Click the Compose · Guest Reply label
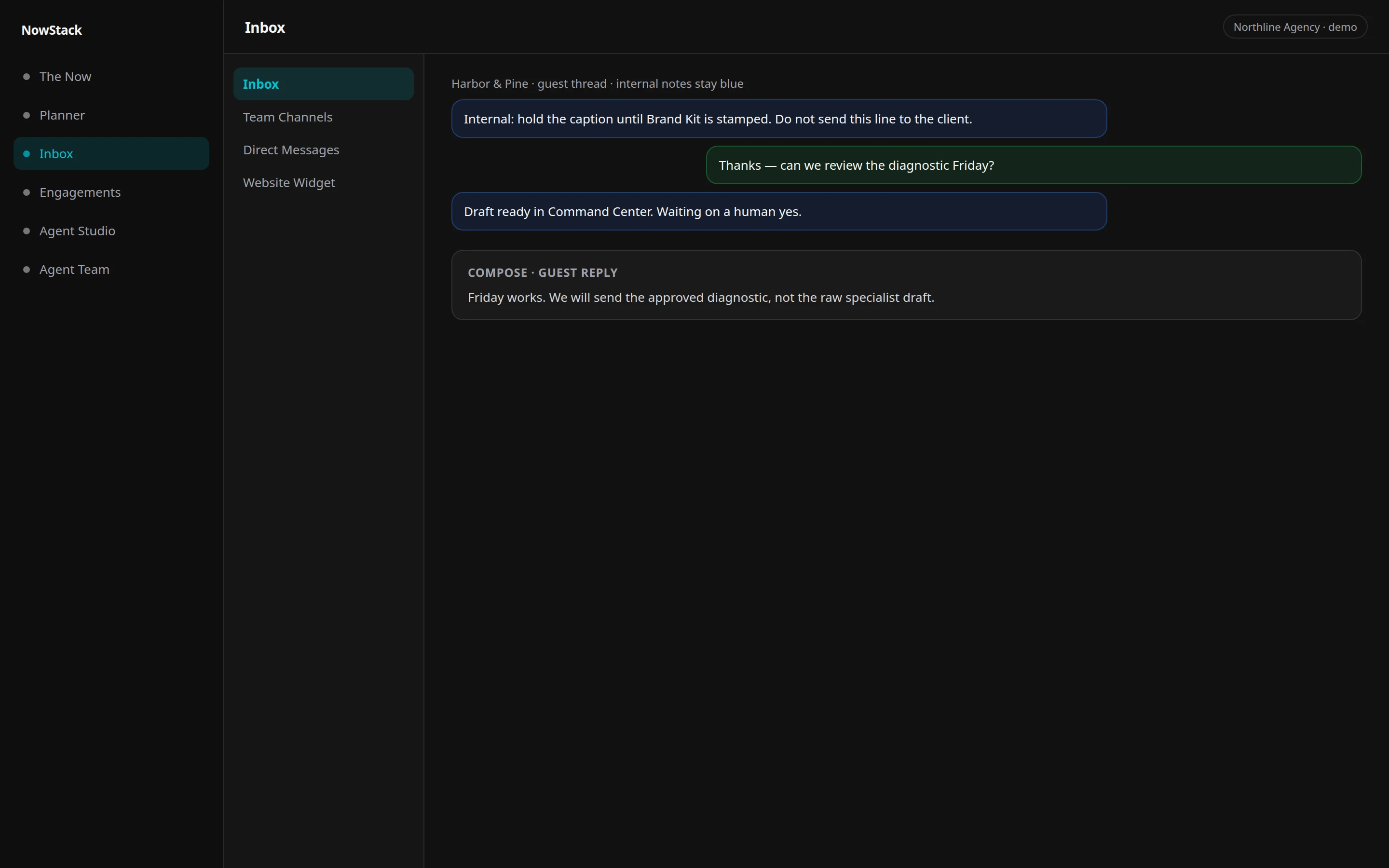This screenshot has width=1389, height=868. pyautogui.click(x=543, y=272)
